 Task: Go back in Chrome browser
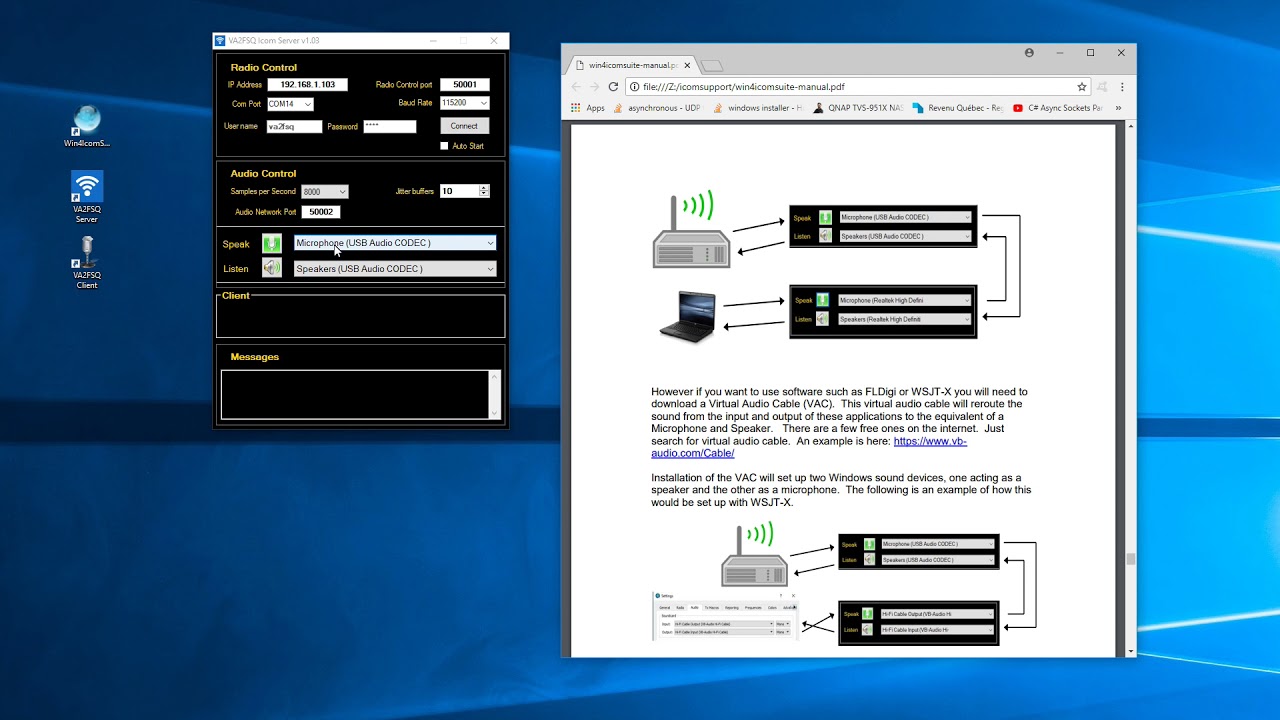[576, 87]
